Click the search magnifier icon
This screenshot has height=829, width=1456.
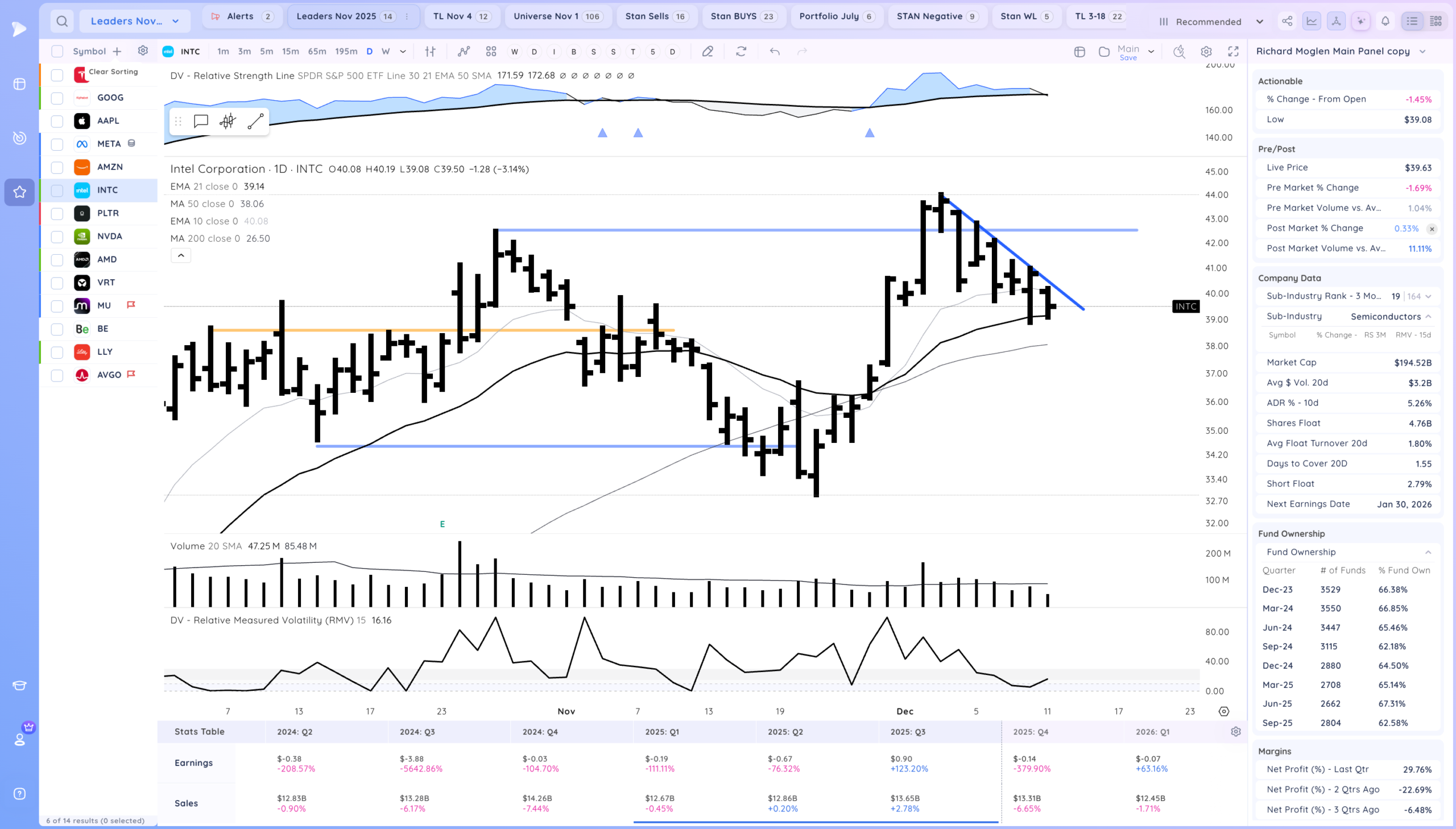pos(62,22)
